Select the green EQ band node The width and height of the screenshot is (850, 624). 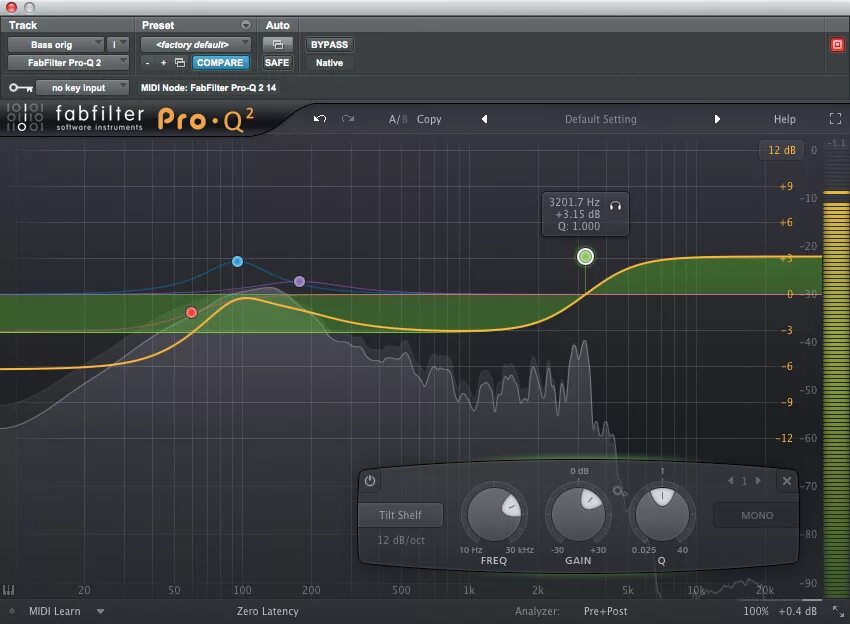(585, 256)
